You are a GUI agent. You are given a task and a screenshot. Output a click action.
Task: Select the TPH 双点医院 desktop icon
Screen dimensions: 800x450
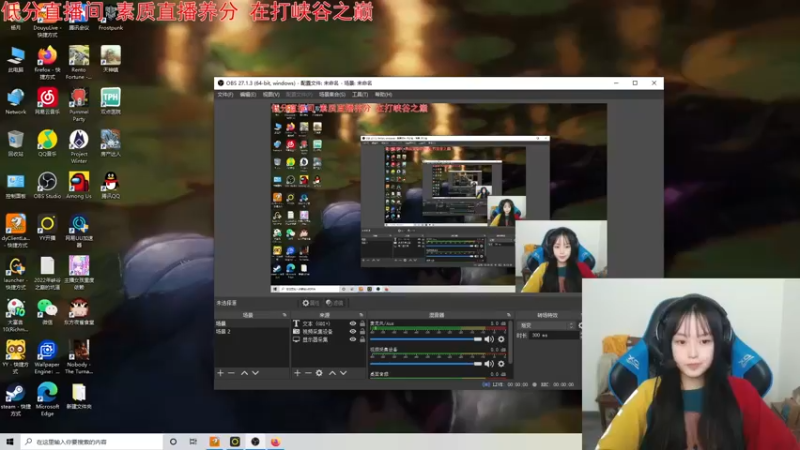[x=110, y=101]
